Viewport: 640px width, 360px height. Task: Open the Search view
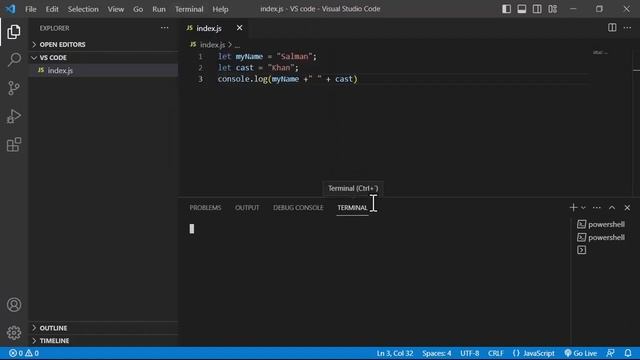pos(14,60)
